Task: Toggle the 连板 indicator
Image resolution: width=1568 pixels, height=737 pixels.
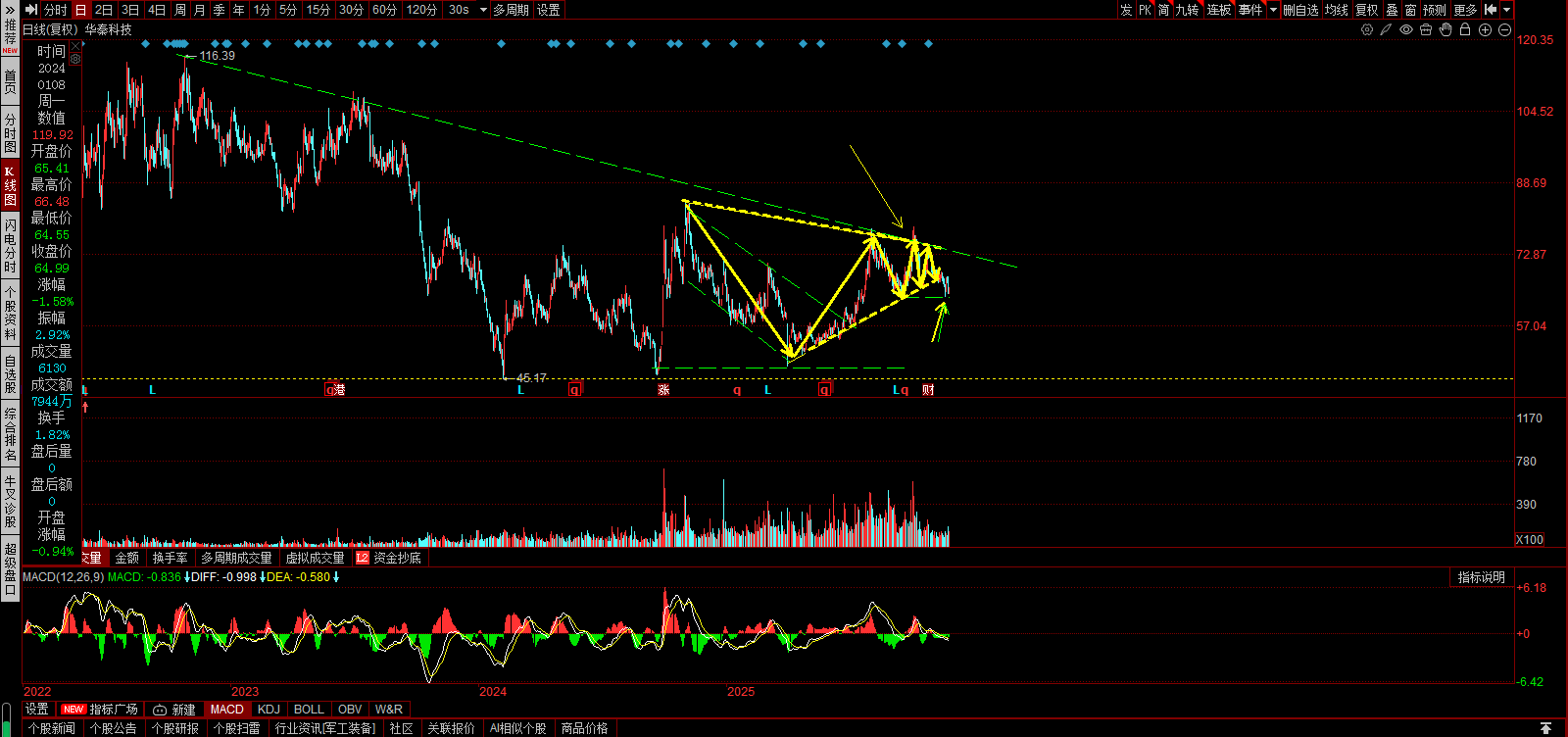Action: pyautogui.click(x=1218, y=10)
